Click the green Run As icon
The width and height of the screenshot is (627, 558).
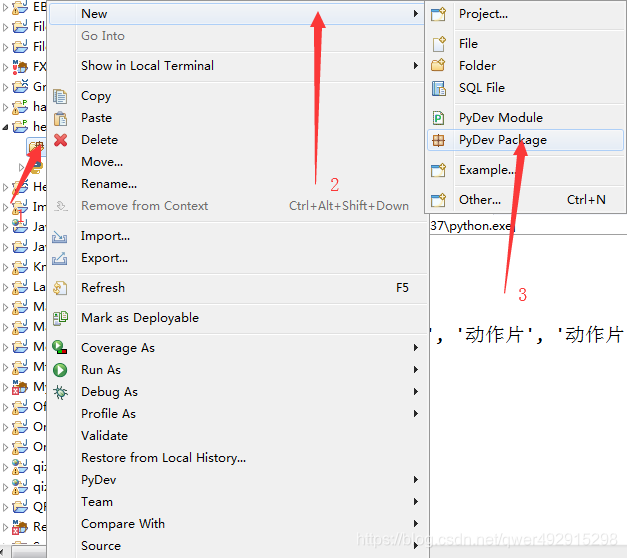click(x=60, y=370)
